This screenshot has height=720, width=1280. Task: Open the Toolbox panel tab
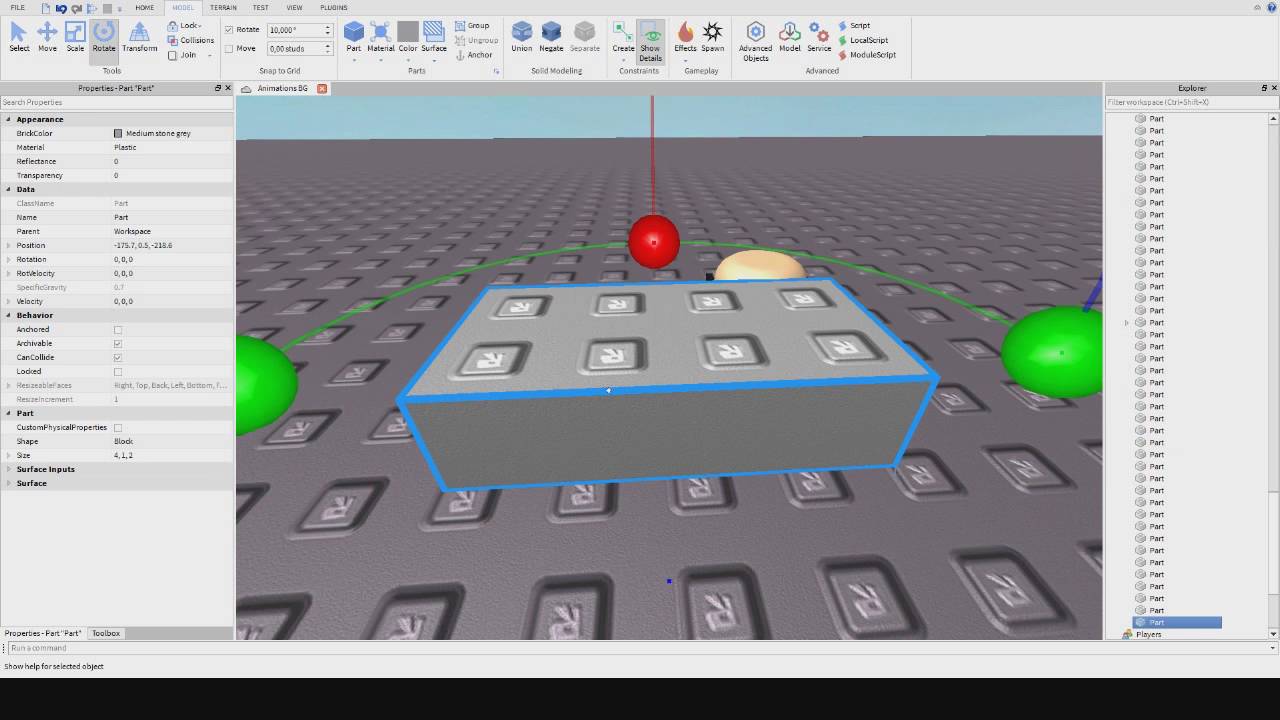(x=106, y=633)
